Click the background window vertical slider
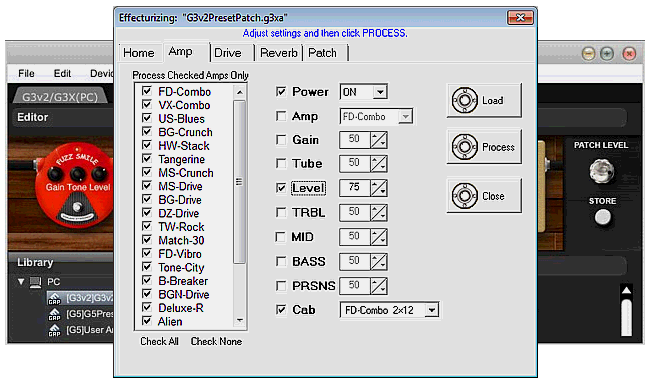Image resolution: width=649 pixels, height=383 pixels. tap(626, 317)
